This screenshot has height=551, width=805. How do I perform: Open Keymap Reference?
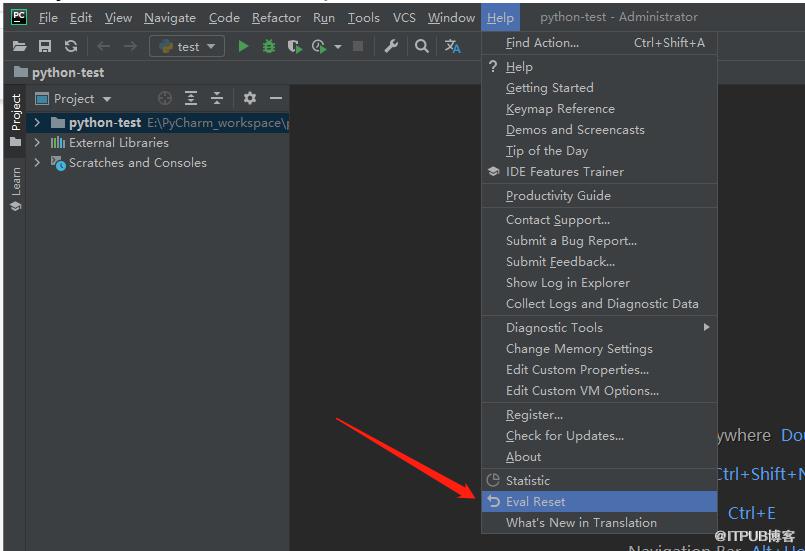point(599,109)
